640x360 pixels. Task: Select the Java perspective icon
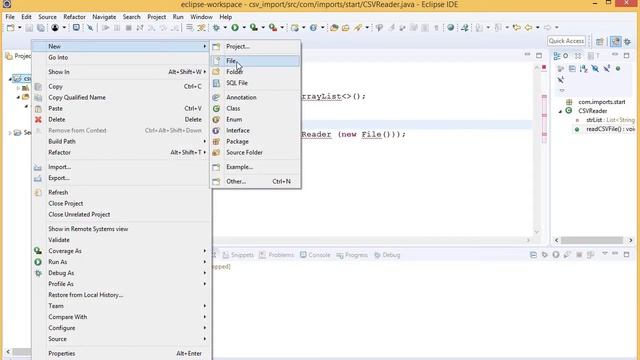click(x=616, y=41)
